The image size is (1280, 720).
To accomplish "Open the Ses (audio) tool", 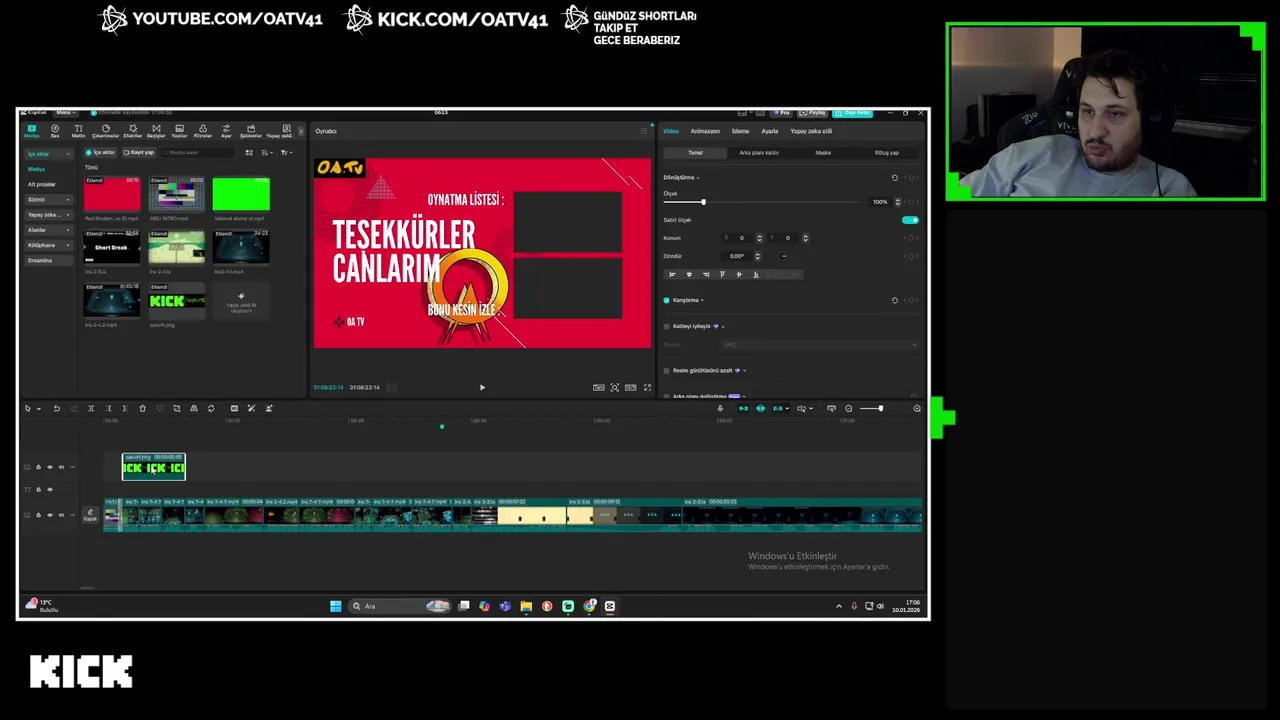I will [x=55, y=131].
